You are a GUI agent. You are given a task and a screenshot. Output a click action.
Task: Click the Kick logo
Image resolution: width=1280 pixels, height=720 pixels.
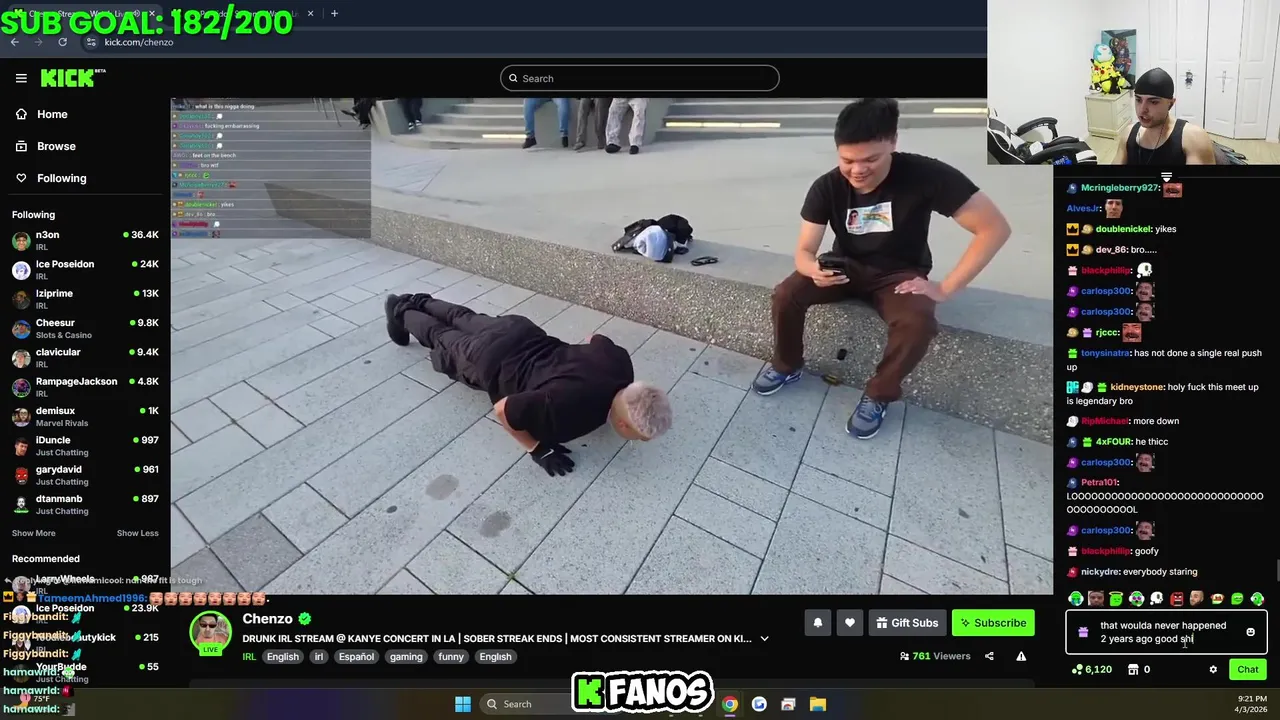click(x=72, y=78)
